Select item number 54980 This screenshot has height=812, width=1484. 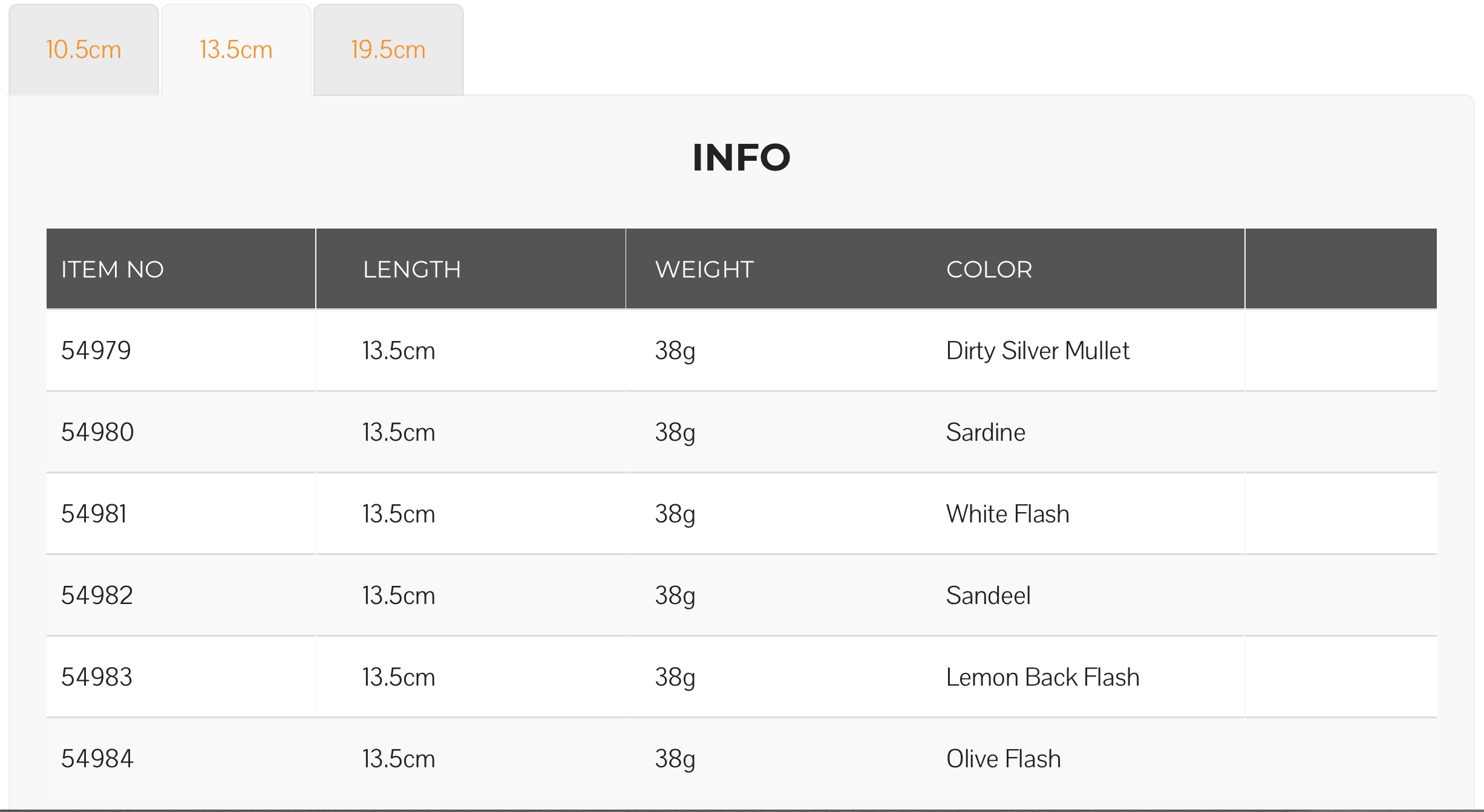click(97, 432)
